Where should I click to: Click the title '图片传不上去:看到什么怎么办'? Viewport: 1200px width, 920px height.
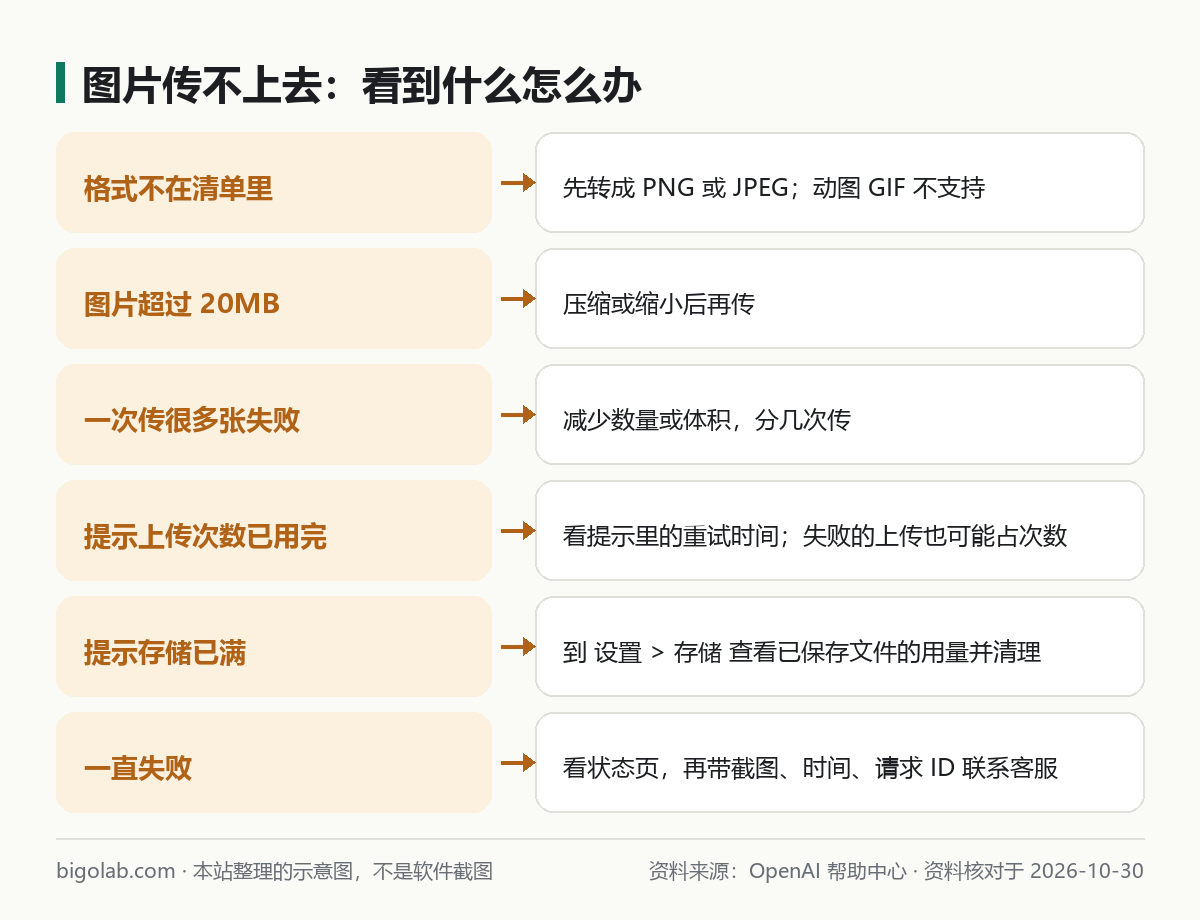(x=361, y=86)
